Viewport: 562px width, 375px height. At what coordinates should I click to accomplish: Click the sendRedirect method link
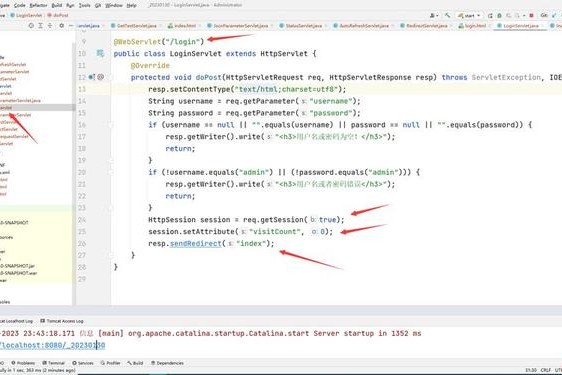pos(196,243)
